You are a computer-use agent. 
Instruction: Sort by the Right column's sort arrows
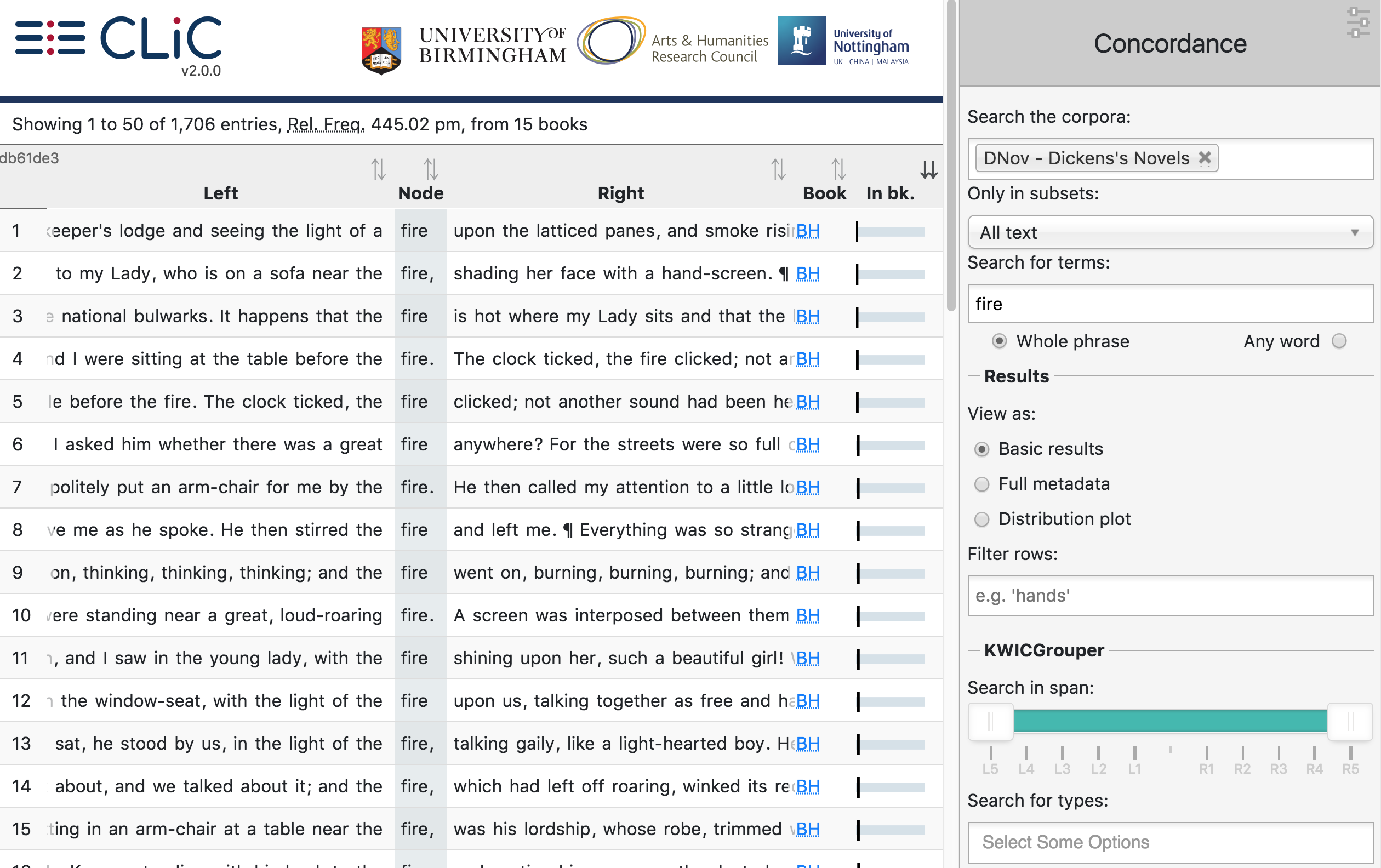coord(778,169)
